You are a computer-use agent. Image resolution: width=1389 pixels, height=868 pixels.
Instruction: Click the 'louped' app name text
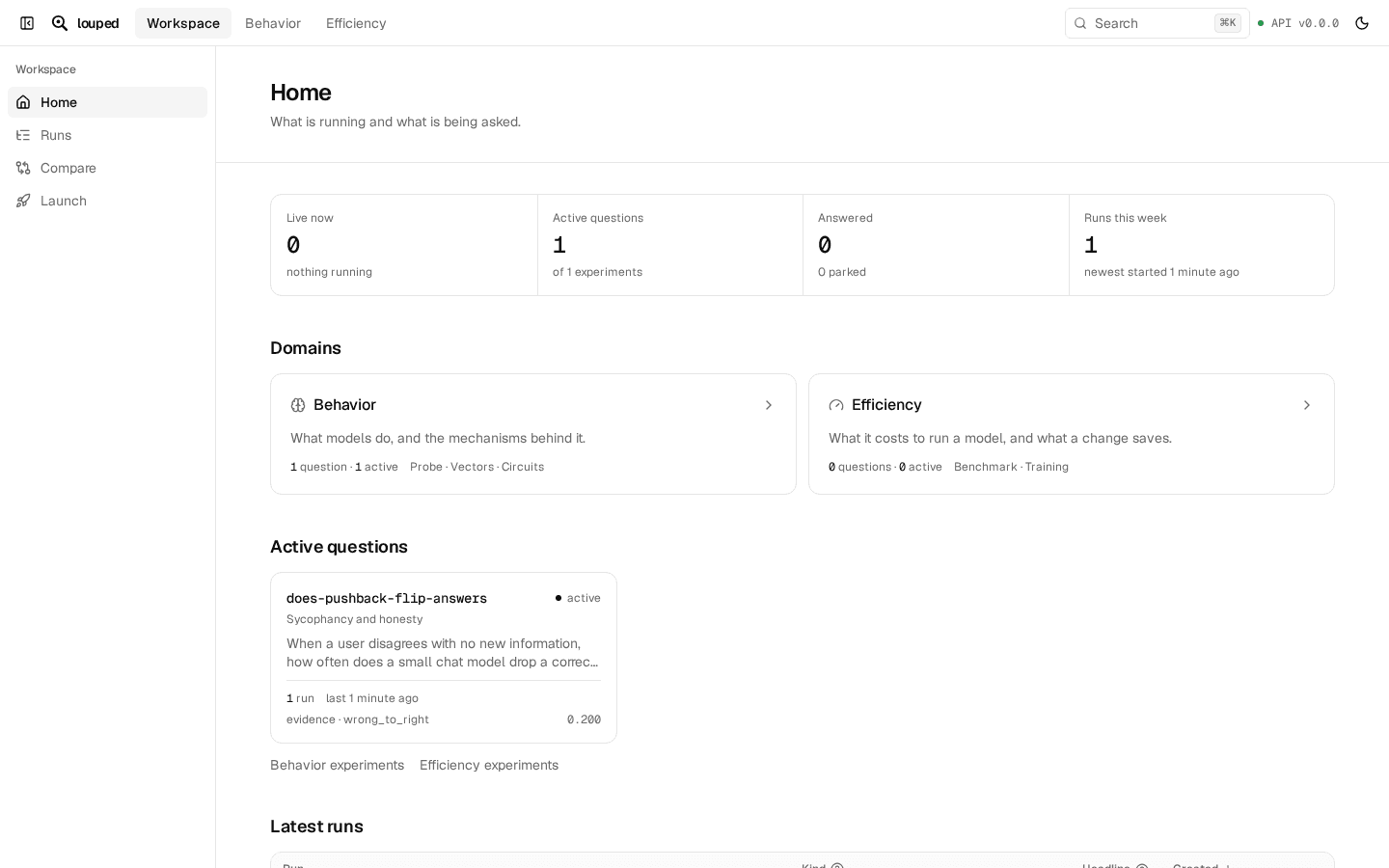pyautogui.click(x=98, y=23)
